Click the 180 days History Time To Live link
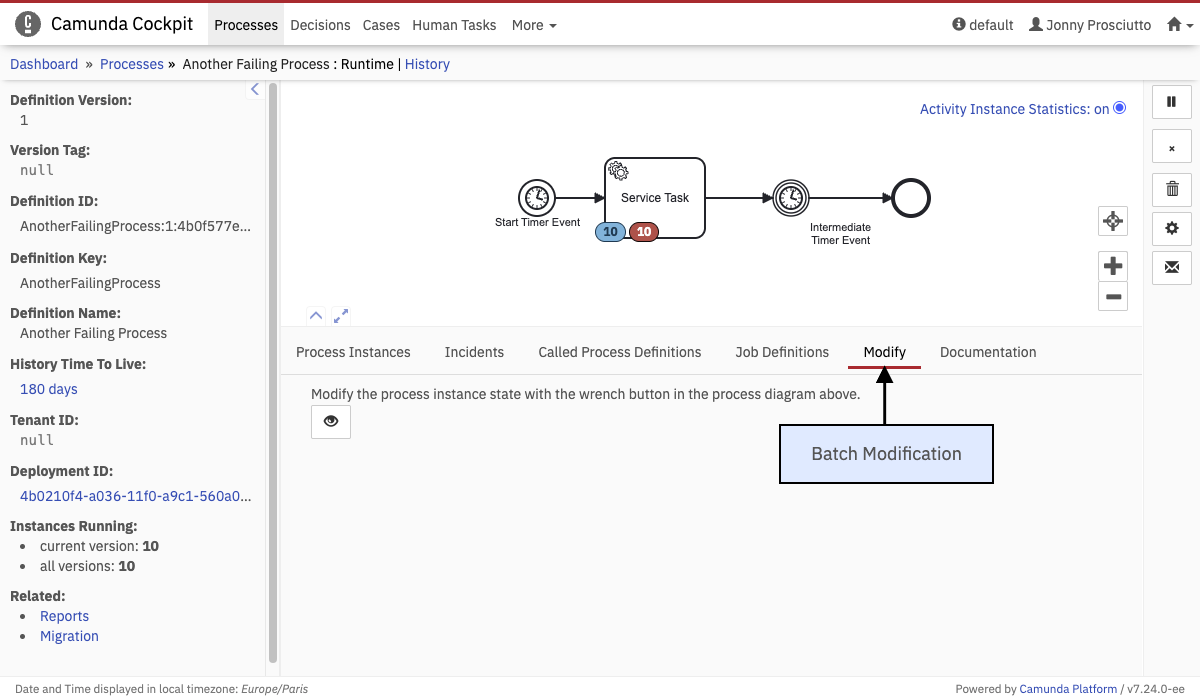The width and height of the screenshot is (1200, 700). [49, 389]
